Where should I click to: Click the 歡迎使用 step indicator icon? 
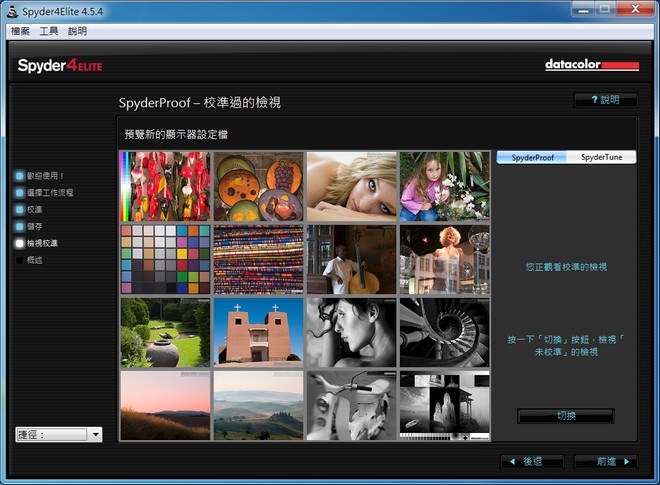pos(20,175)
